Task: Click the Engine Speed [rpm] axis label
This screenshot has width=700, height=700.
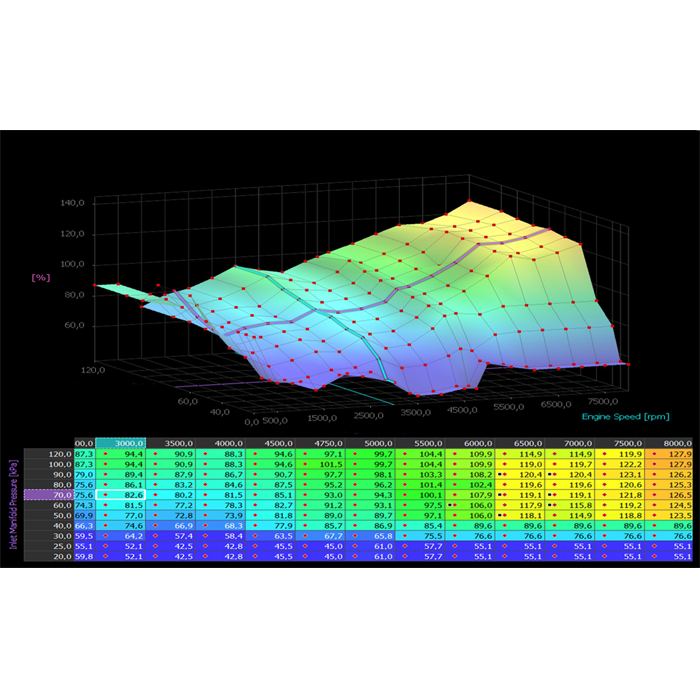Action: pyautogui.click(x=625, y=416)
